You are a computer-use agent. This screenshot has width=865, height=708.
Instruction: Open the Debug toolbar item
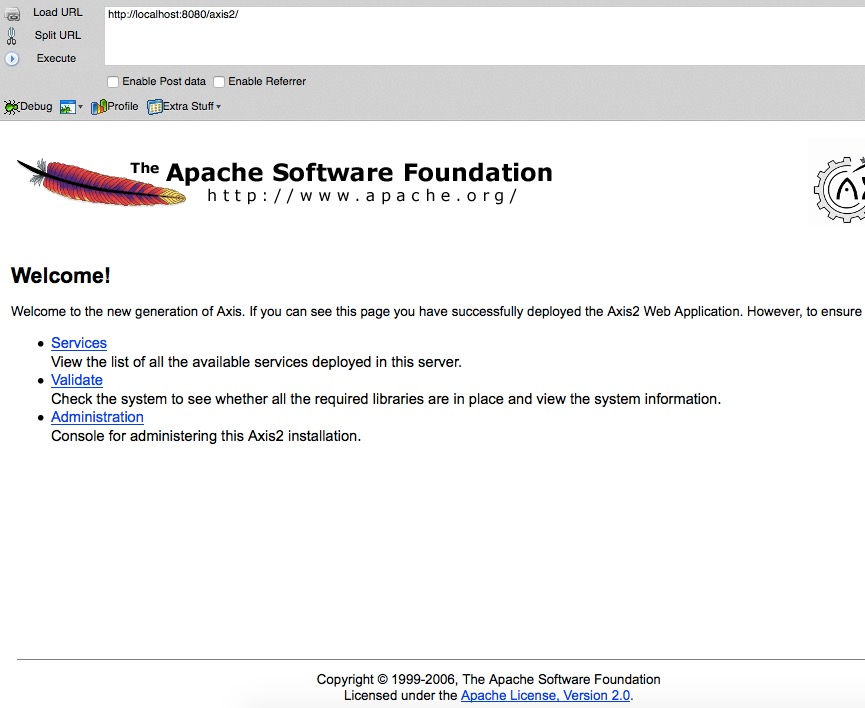coord(28,107)
